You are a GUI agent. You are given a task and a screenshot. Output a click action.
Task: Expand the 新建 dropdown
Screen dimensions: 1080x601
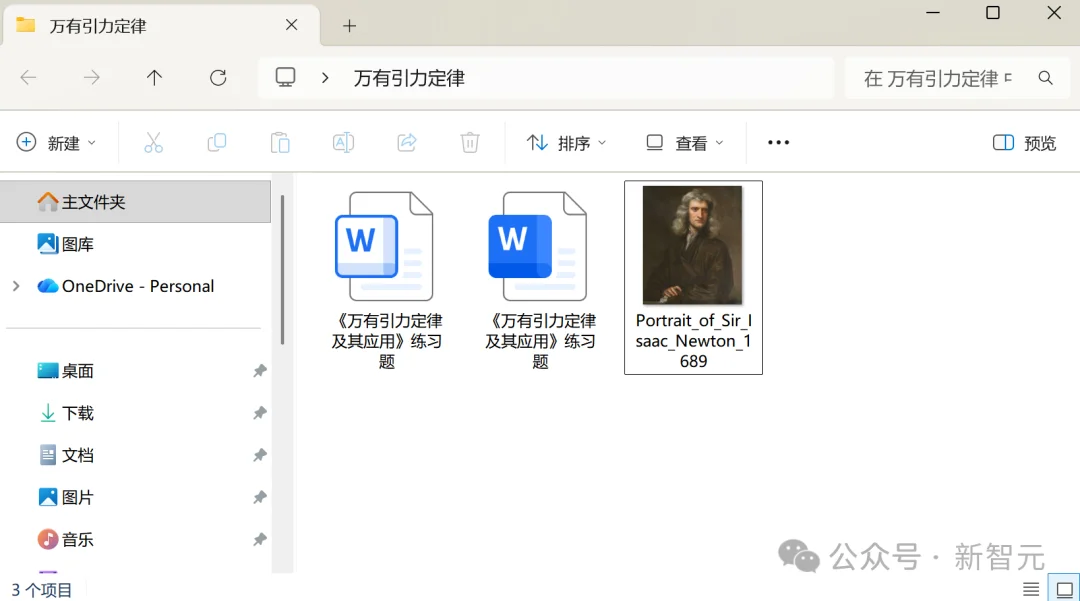tap(57, 142)
